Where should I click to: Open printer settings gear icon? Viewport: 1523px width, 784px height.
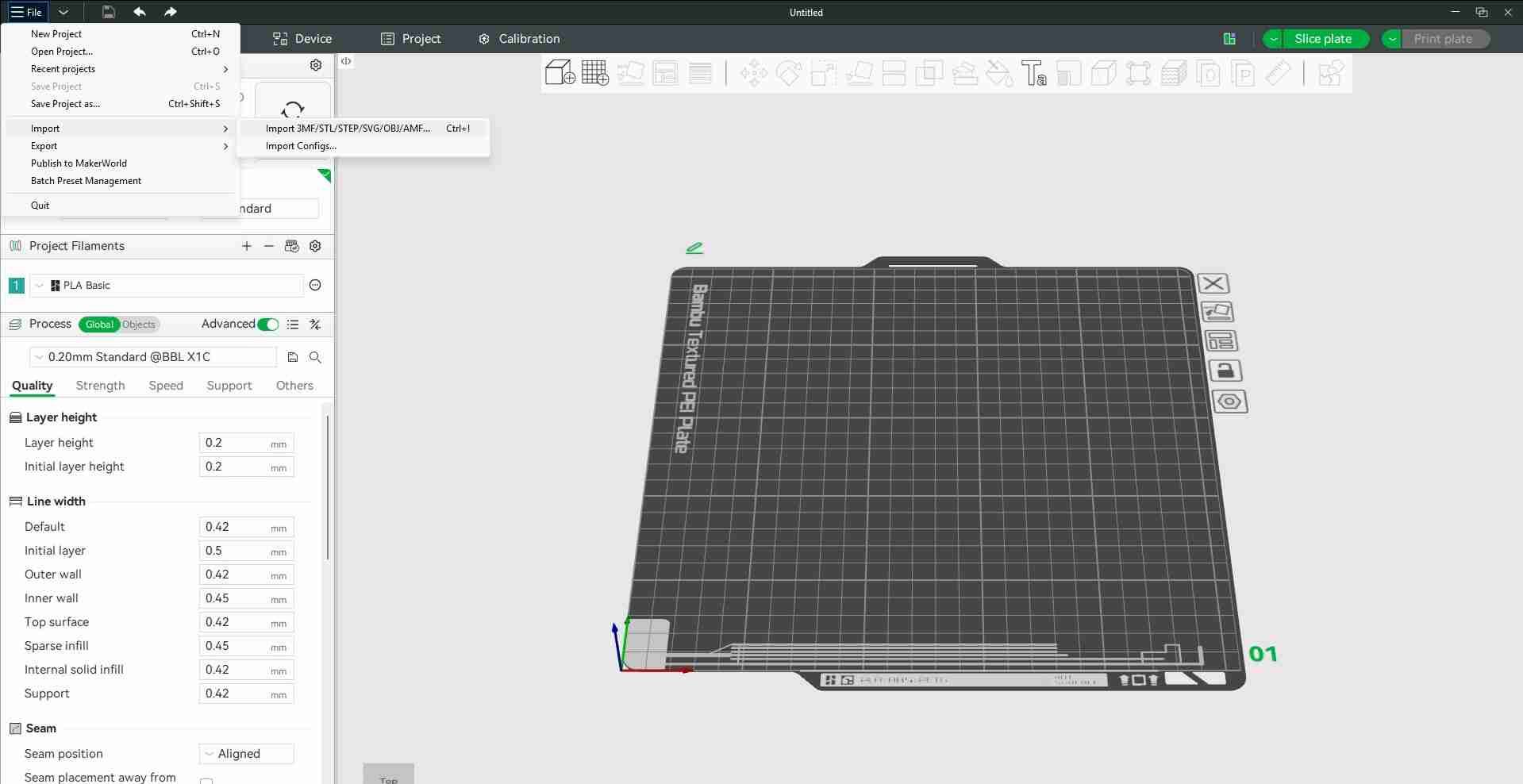pyautogui.click(x=316, y=65)
